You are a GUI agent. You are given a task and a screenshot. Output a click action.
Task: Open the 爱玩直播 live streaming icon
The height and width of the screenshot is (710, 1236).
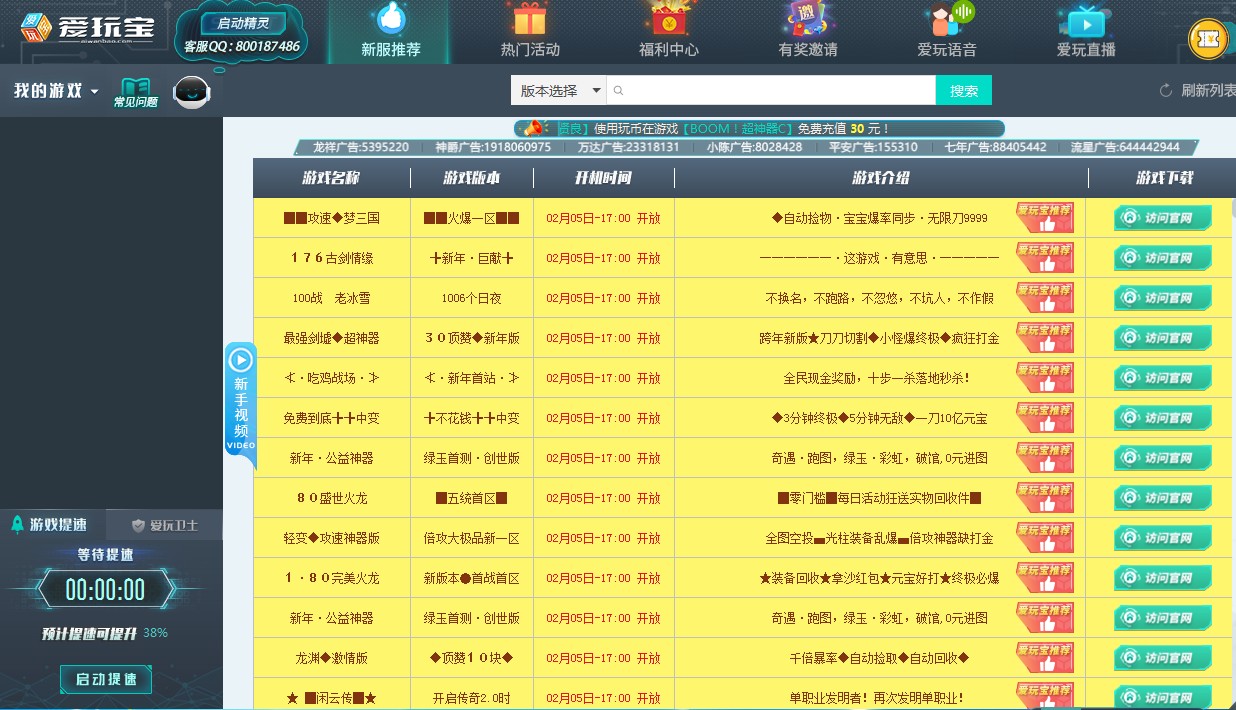coord(1084,22)
